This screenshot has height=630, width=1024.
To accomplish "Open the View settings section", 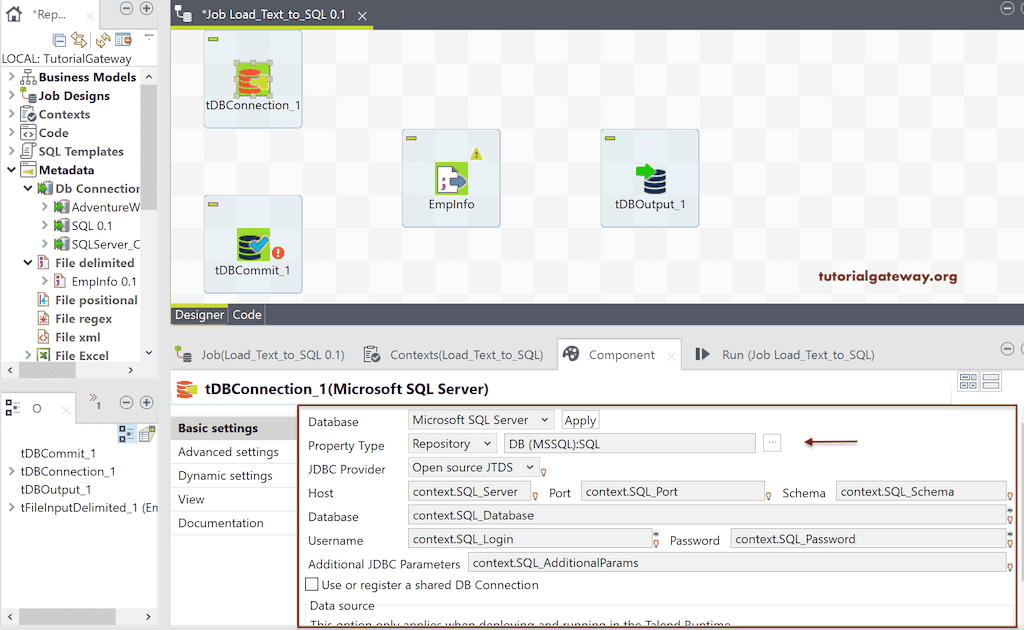I will coord(191,499).
